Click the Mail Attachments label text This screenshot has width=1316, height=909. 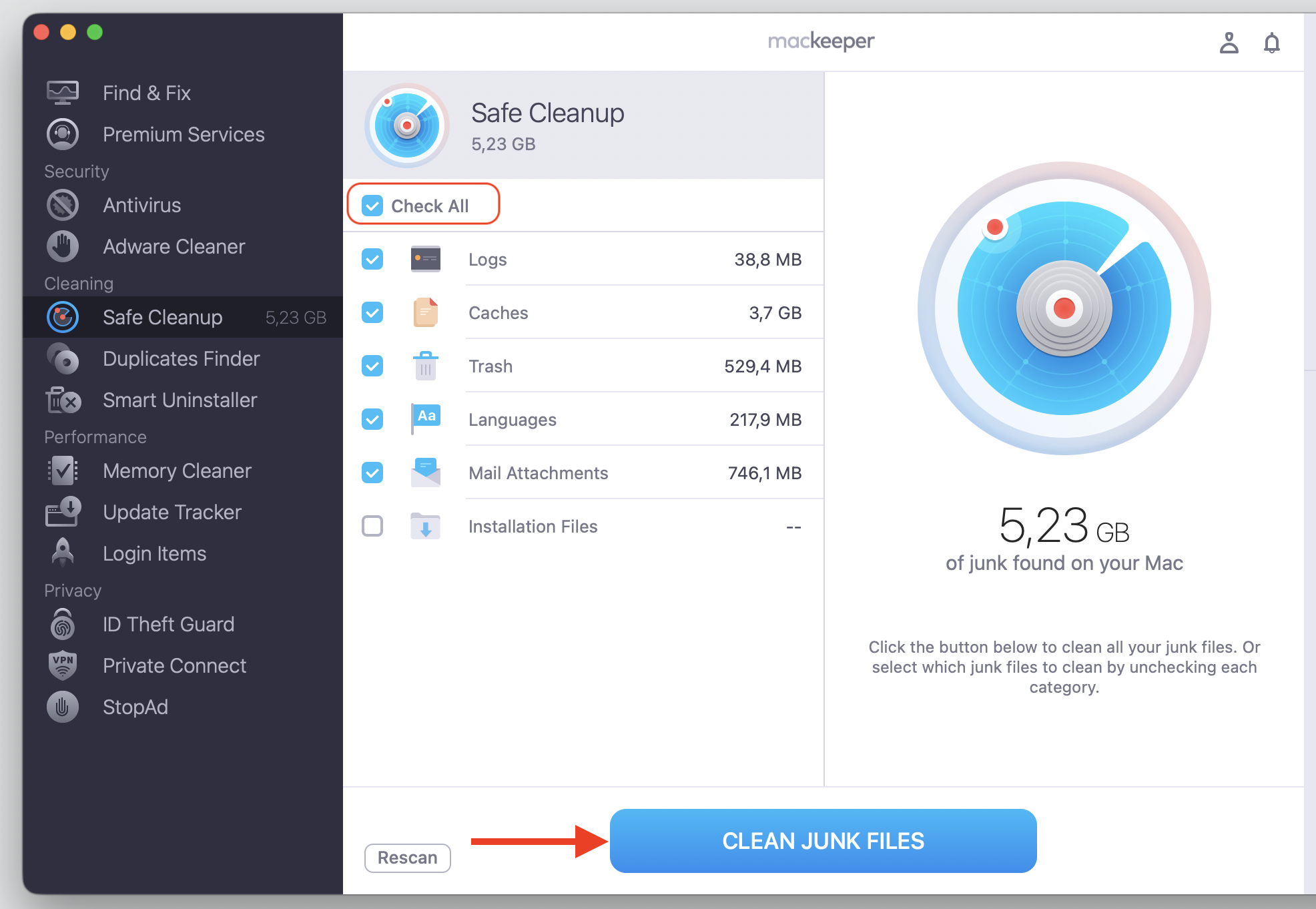[x=539, y=473]
